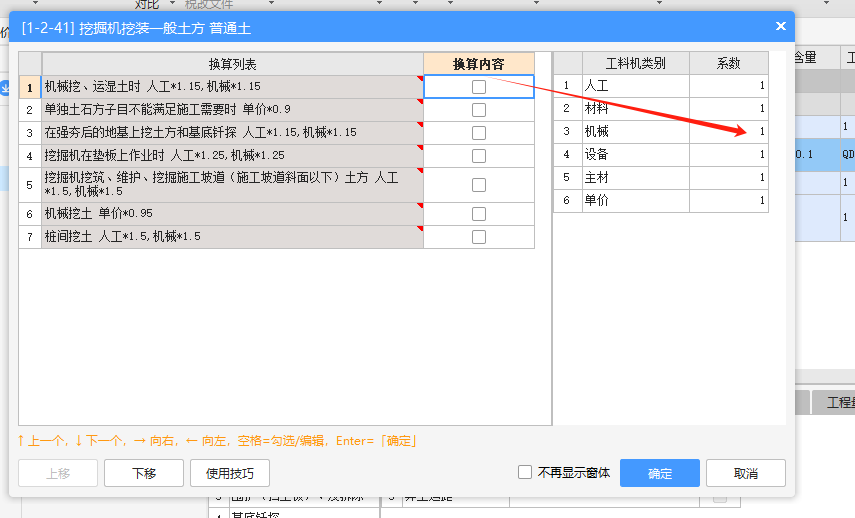
Task: Toggle 挖掘机挖筑、维护、挖掘施工坡道 checkbox
Action: 479,185
